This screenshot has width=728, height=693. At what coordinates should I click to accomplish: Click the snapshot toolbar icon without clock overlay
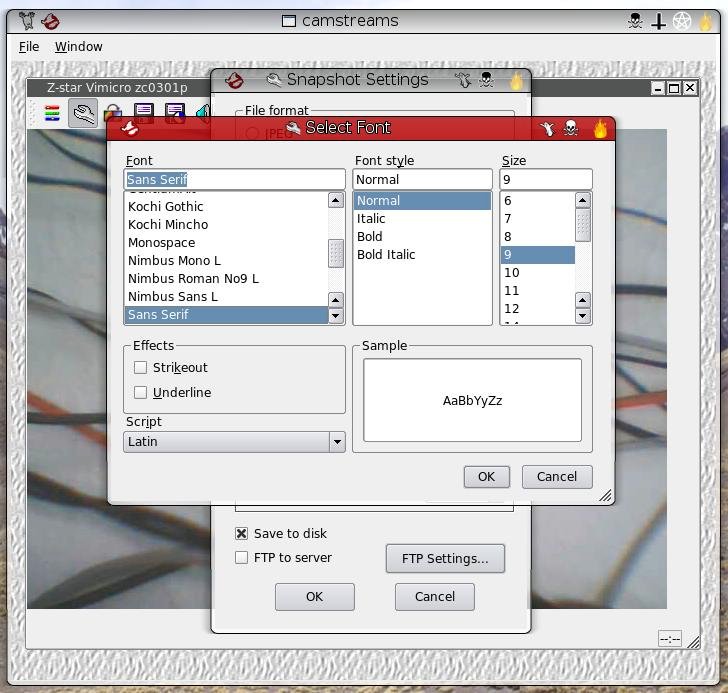[144, 113]
